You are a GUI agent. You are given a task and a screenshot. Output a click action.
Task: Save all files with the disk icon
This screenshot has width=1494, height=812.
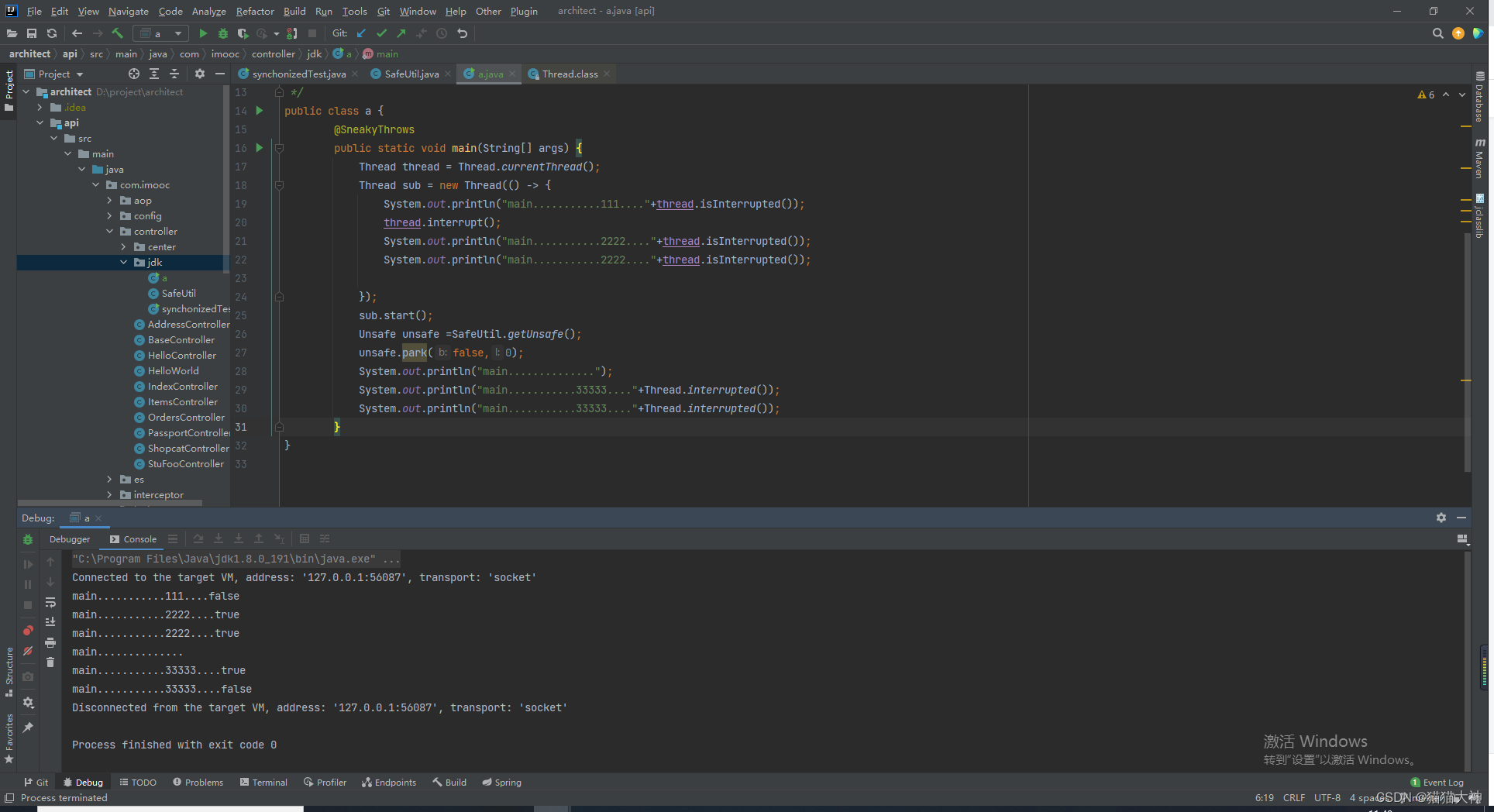click(32, 33)
